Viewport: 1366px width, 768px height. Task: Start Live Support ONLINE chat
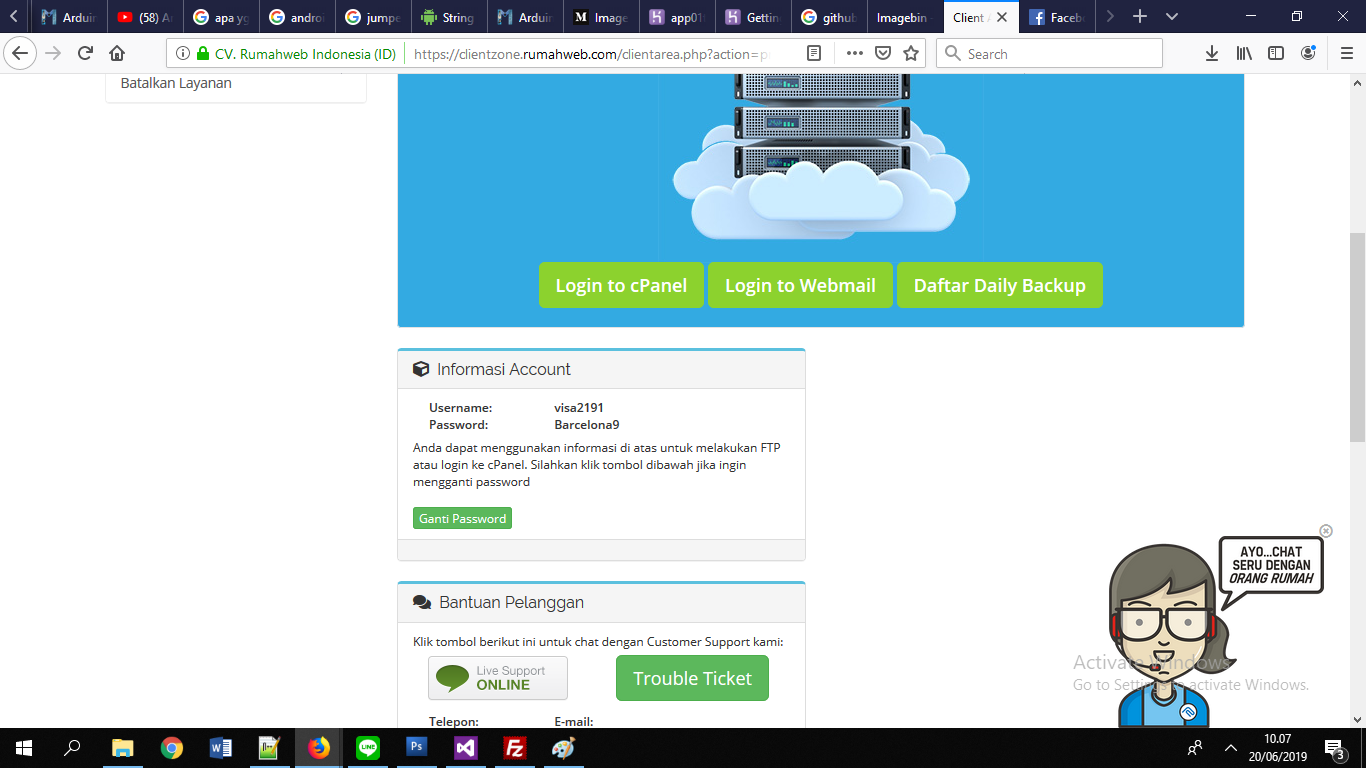click(498, 678)
